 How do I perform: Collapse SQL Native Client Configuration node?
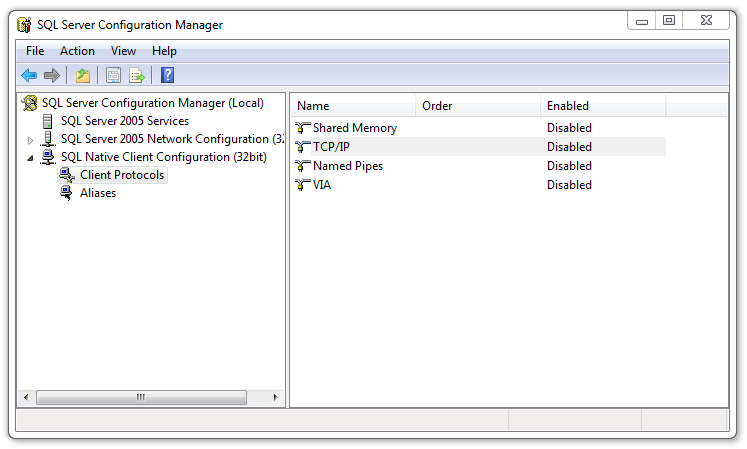30,158
